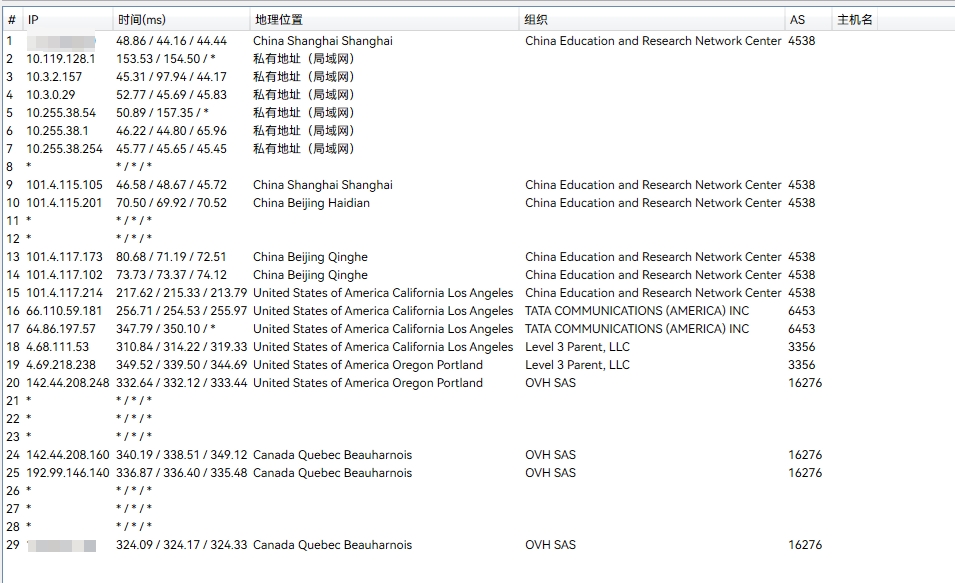Click the IP 66.110.59.181 entry

click(x=64, y=311)
